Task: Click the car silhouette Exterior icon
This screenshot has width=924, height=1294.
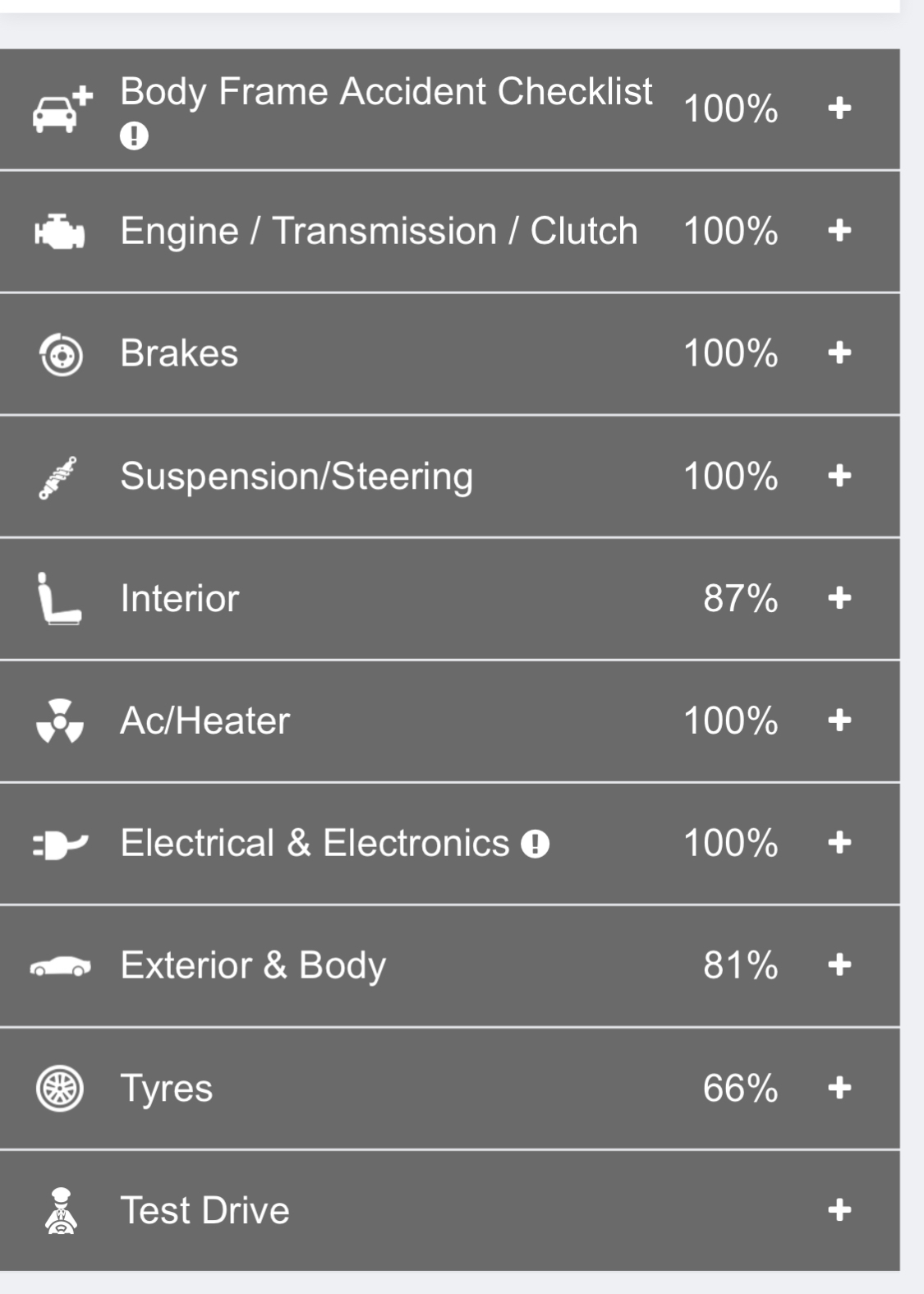Action: click(61, 965)
